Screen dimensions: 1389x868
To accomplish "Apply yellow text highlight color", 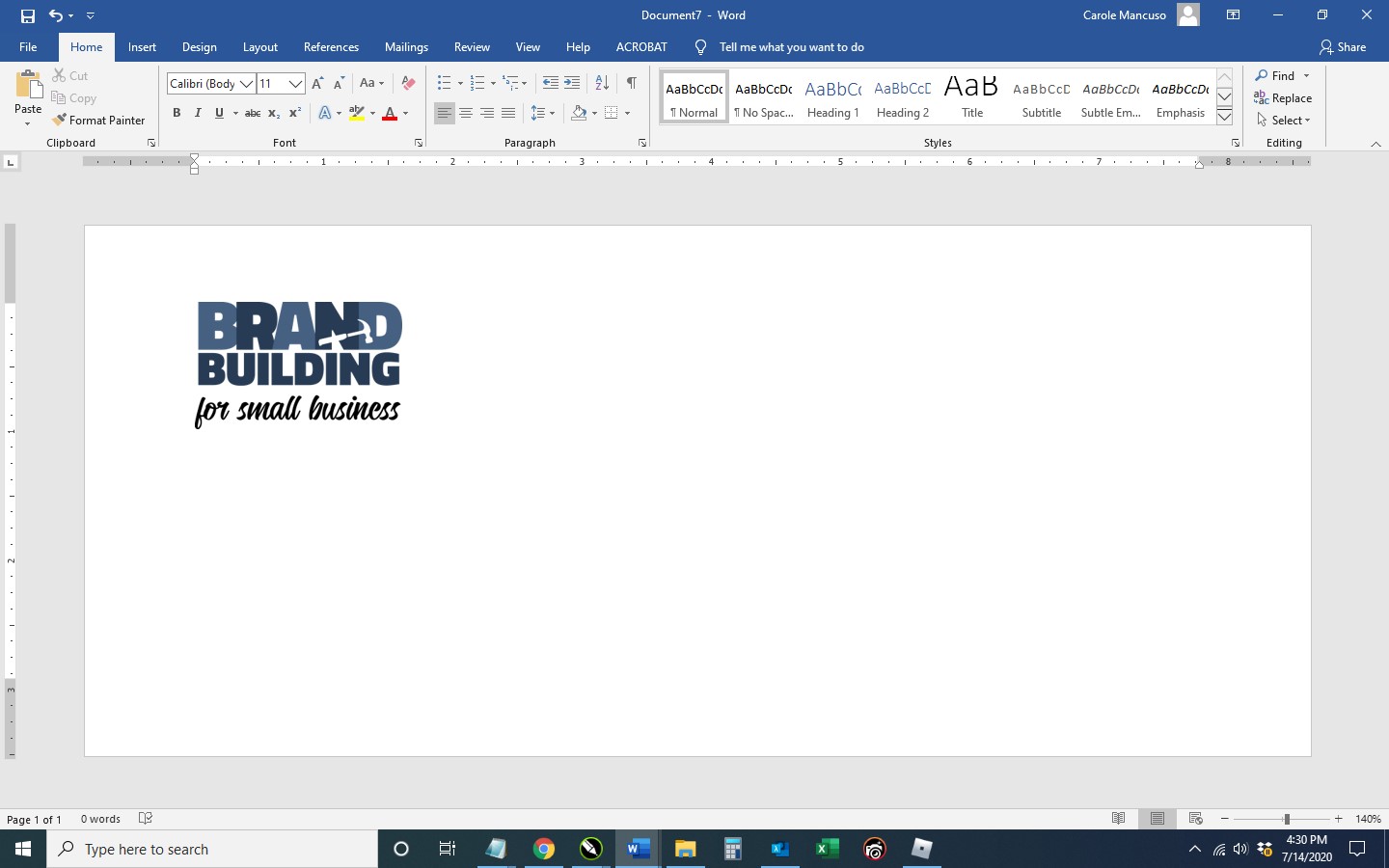I will 356,113.
